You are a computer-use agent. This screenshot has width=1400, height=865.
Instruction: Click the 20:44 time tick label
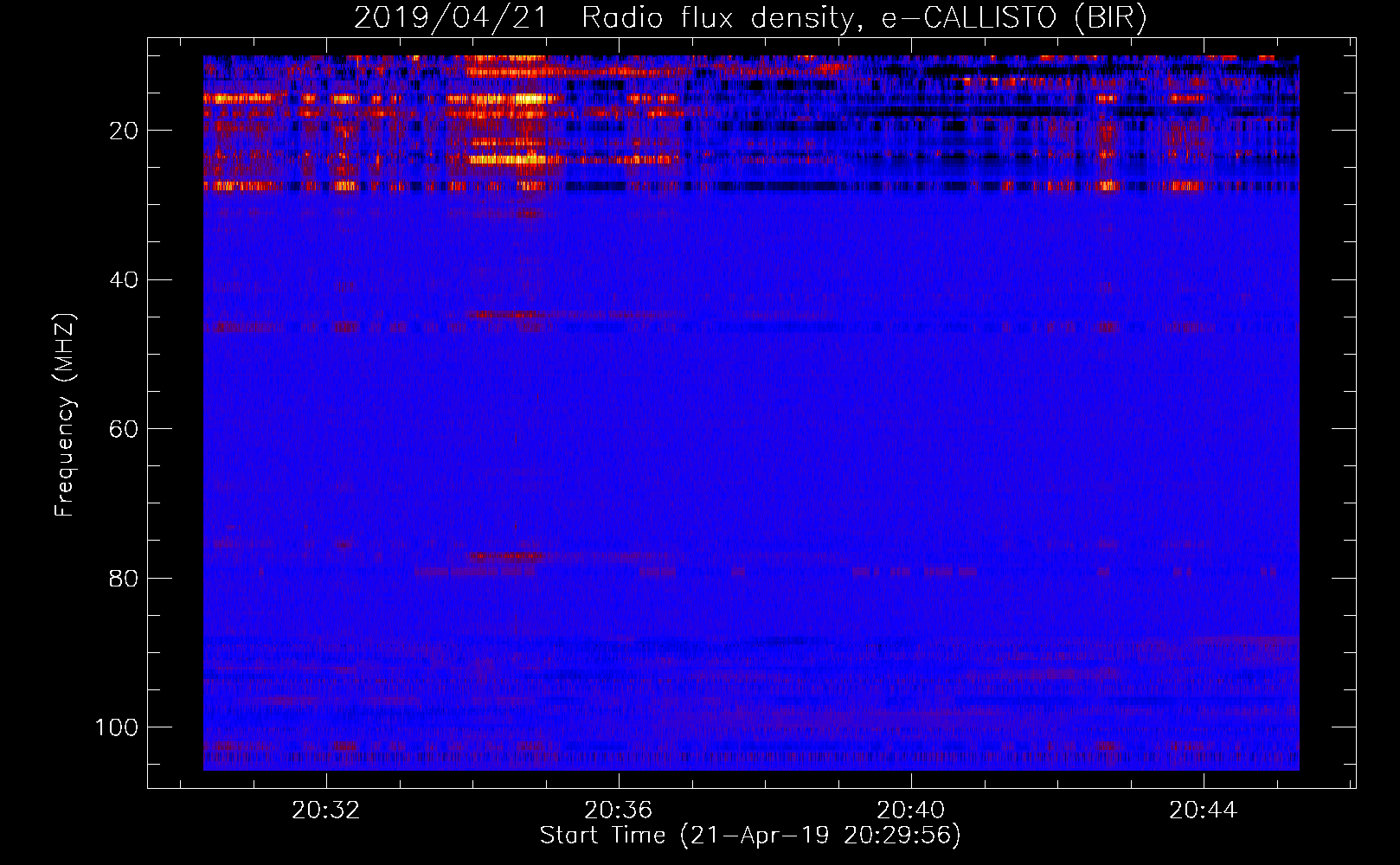1203,811
